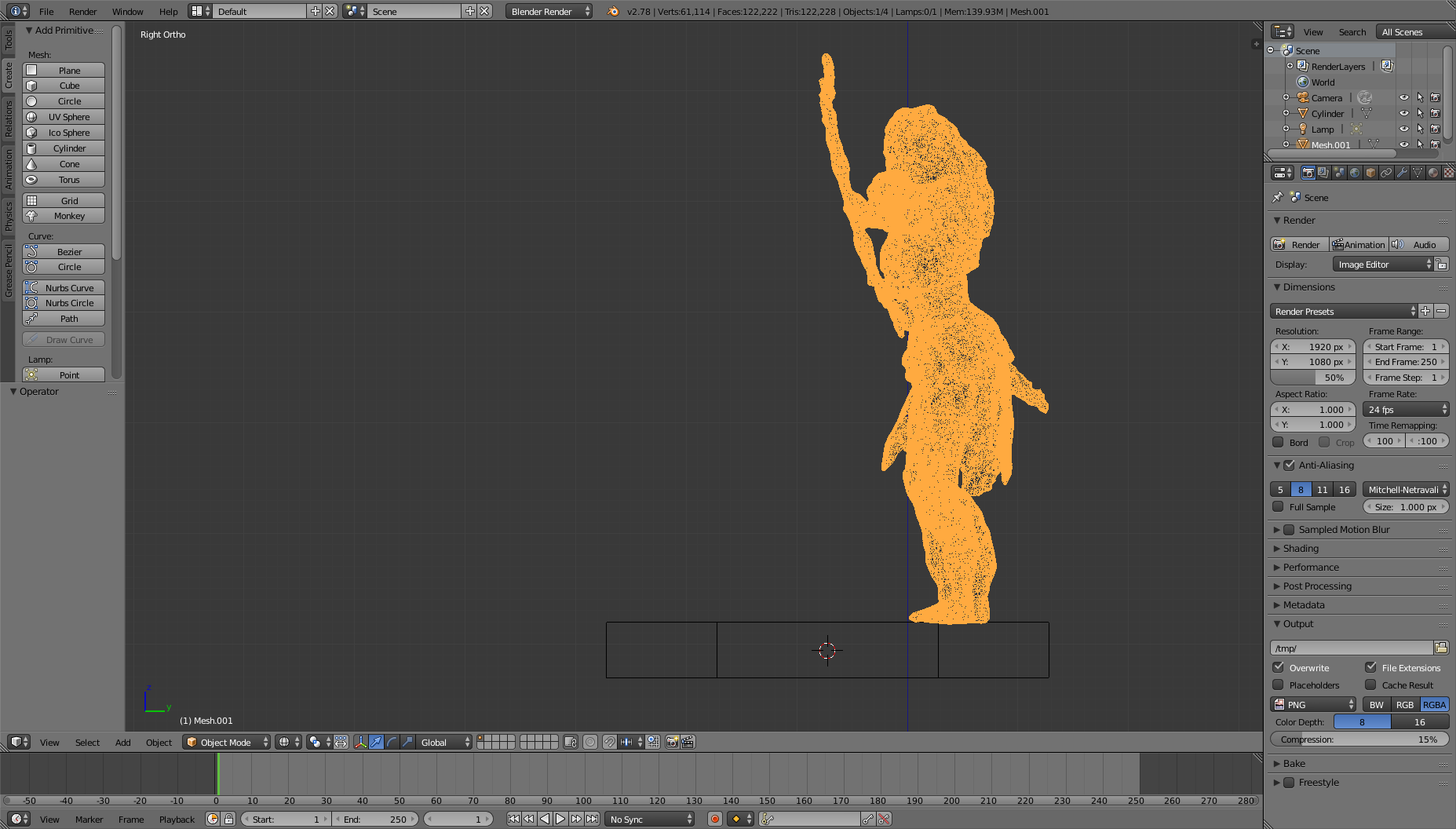Screen dimensions: 1456x829
Task: Open the 24 fps frame rate dropdown
Action: 1406,410
